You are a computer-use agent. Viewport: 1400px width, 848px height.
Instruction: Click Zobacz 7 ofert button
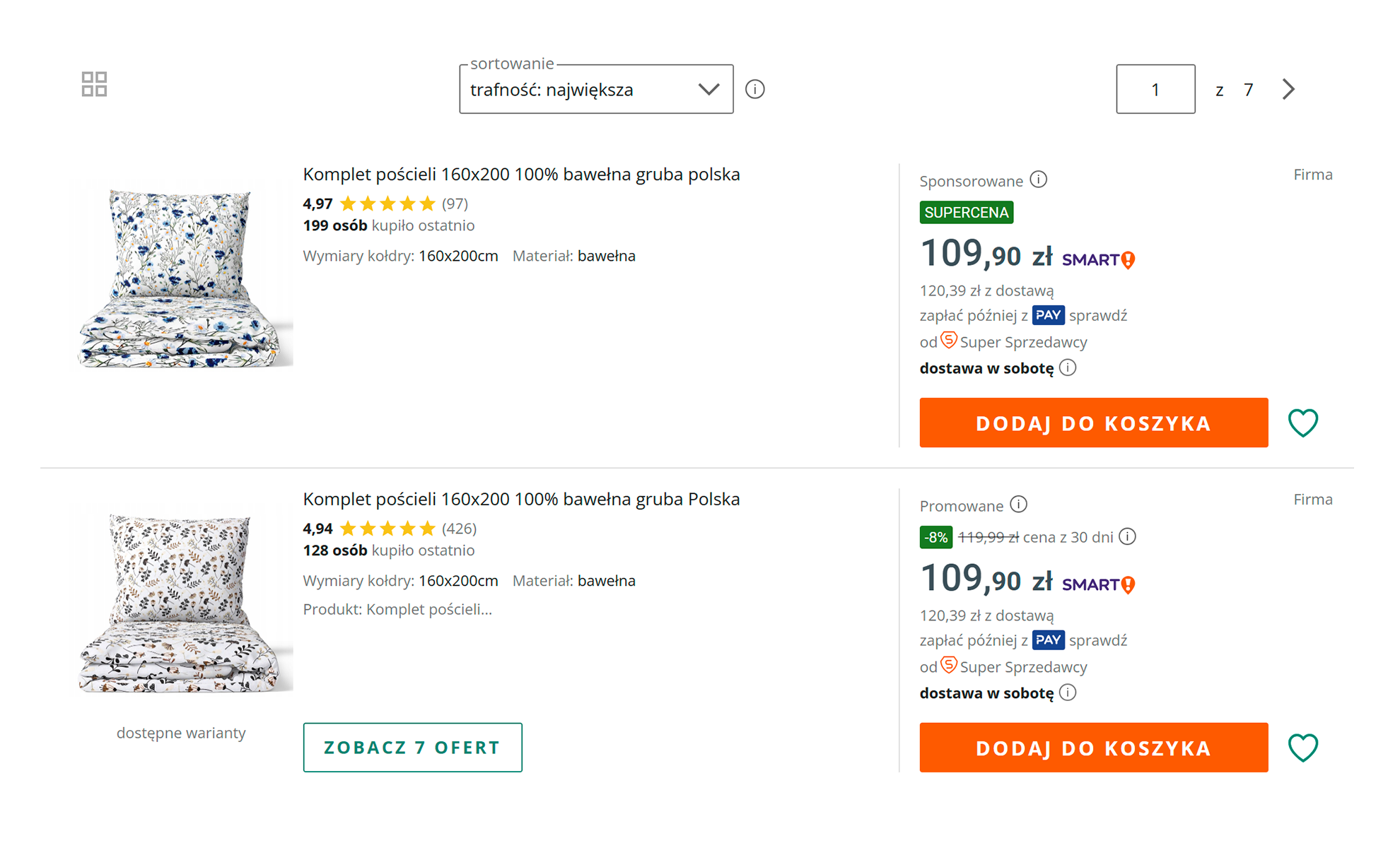point(412,748)
